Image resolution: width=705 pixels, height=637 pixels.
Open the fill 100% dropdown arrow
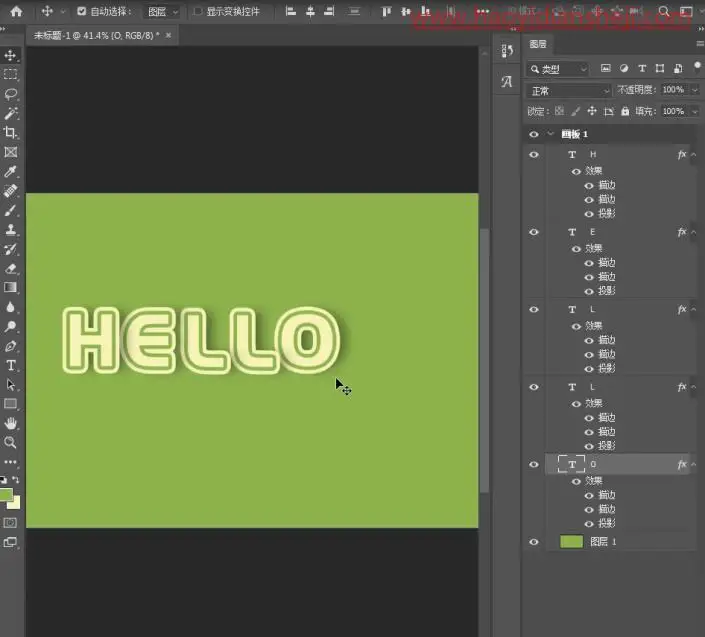(695, 111)
